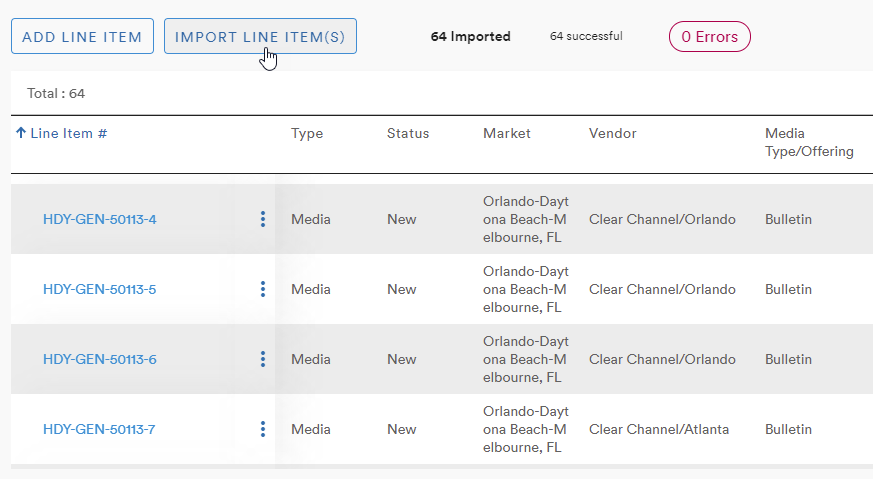
Task: Click the sort arrow beside Line Item #
Action: (x=21, y=133)
